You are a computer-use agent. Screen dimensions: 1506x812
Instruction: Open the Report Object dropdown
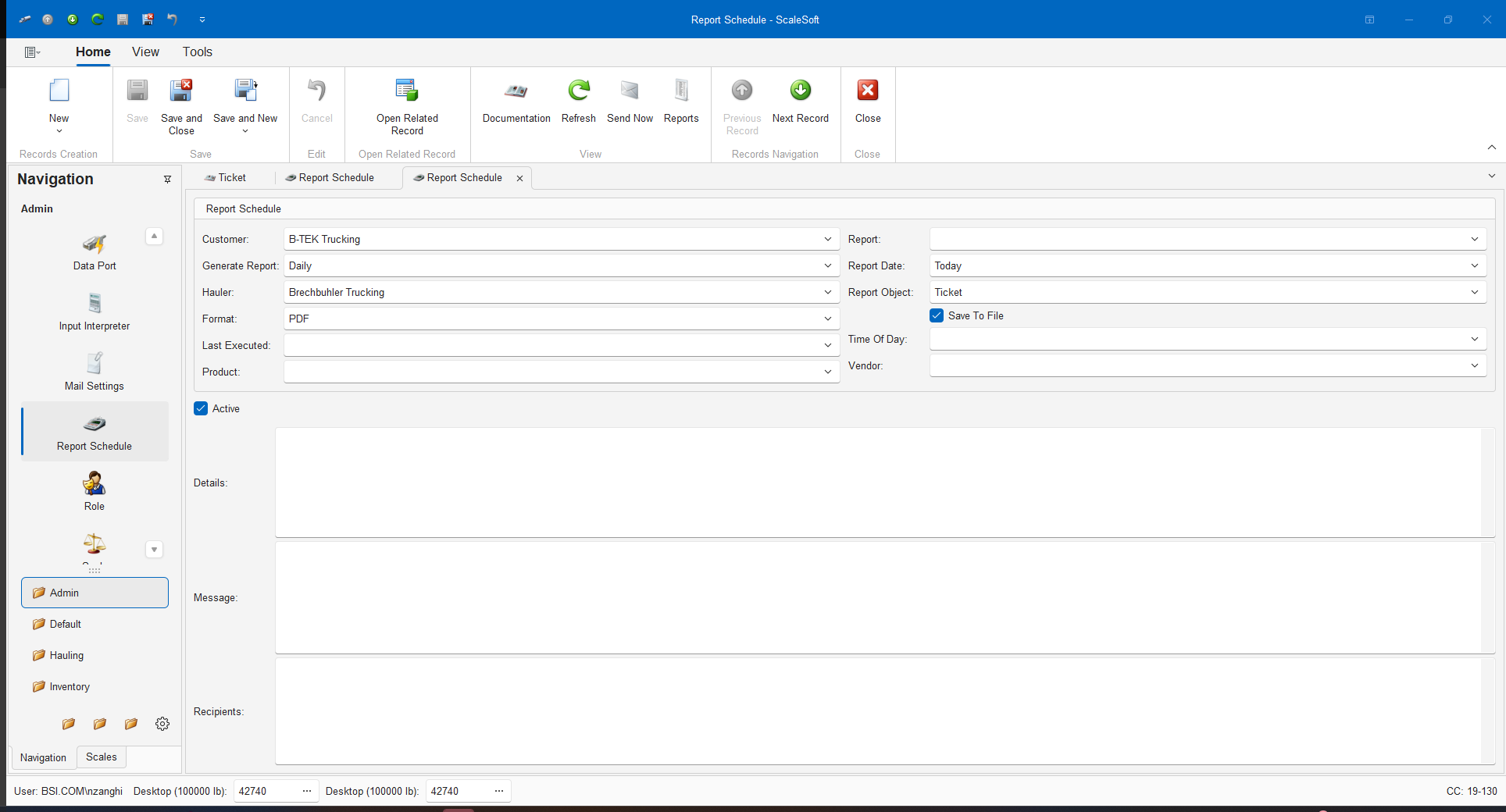pos(1475,292)
